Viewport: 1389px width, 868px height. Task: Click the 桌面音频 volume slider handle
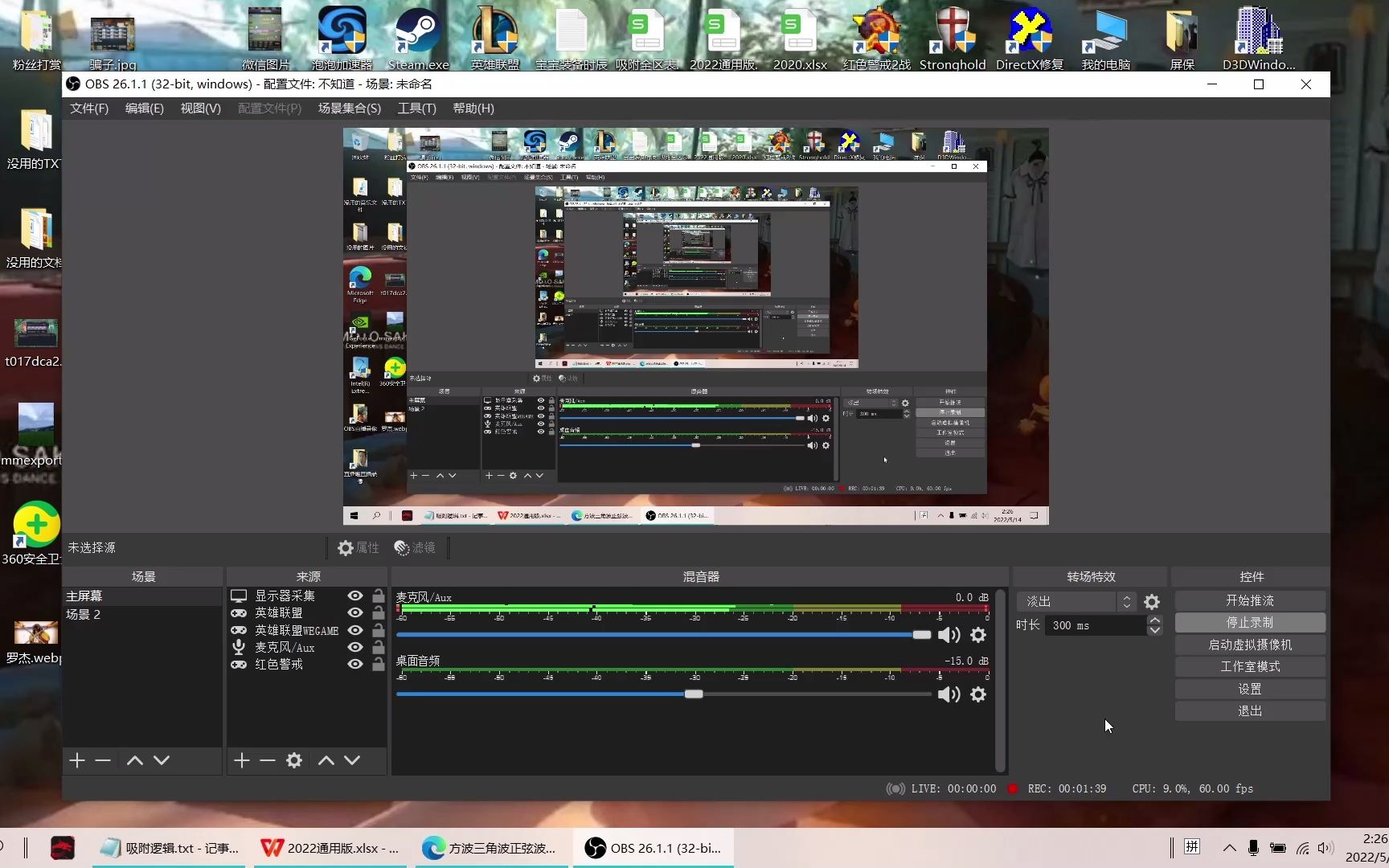[x=694, y=694]
